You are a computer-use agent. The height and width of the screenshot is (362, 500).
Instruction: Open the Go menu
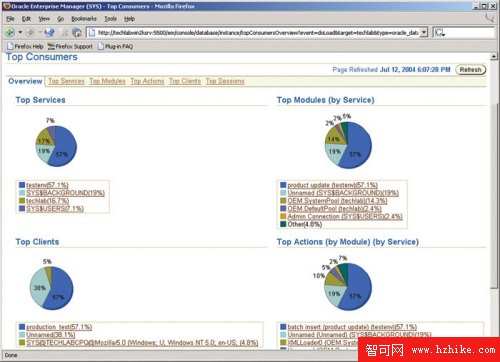click(60, 19)
